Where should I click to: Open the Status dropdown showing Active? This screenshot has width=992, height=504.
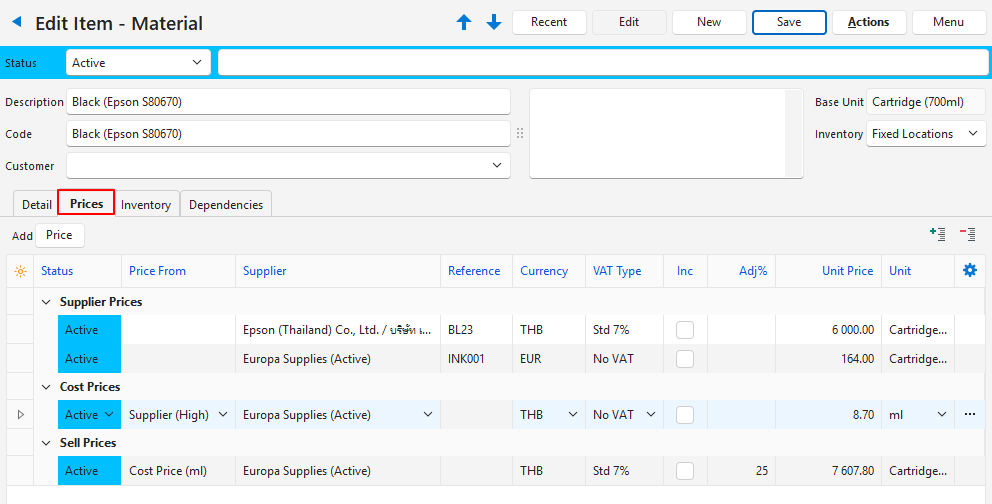coord(138,62)
